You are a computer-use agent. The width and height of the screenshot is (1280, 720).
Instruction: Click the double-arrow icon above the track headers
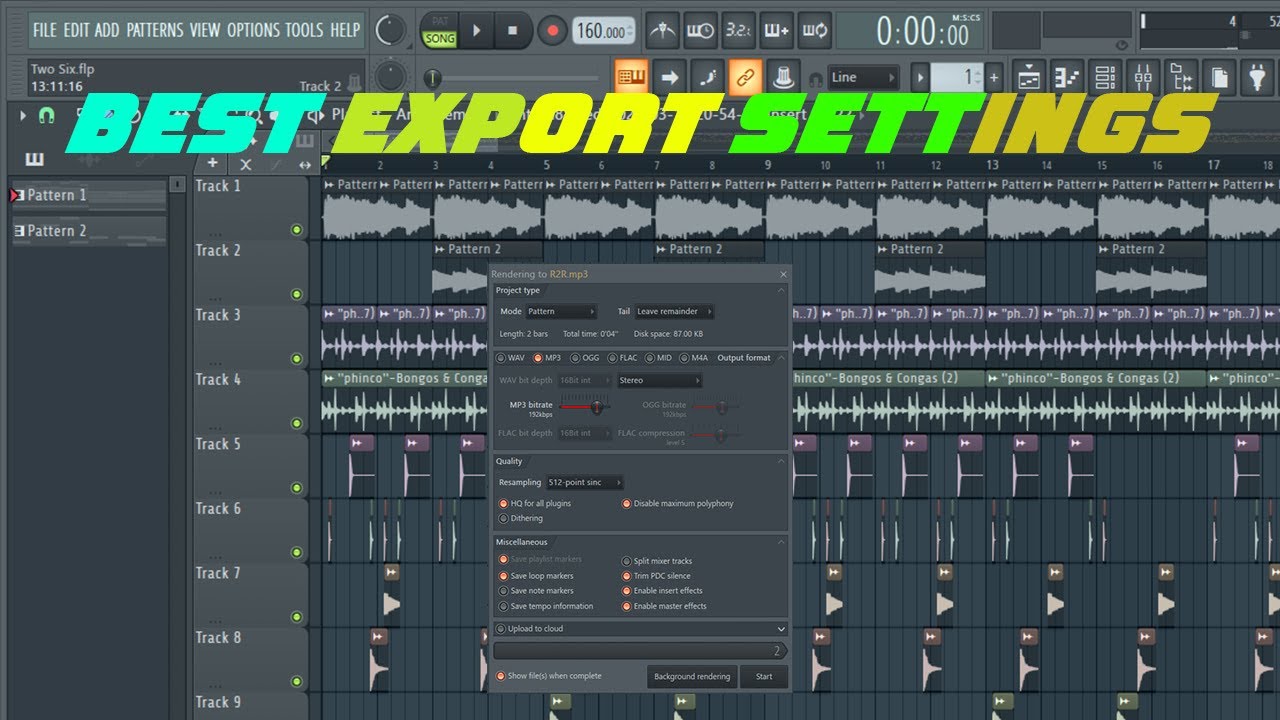(306, 164)
